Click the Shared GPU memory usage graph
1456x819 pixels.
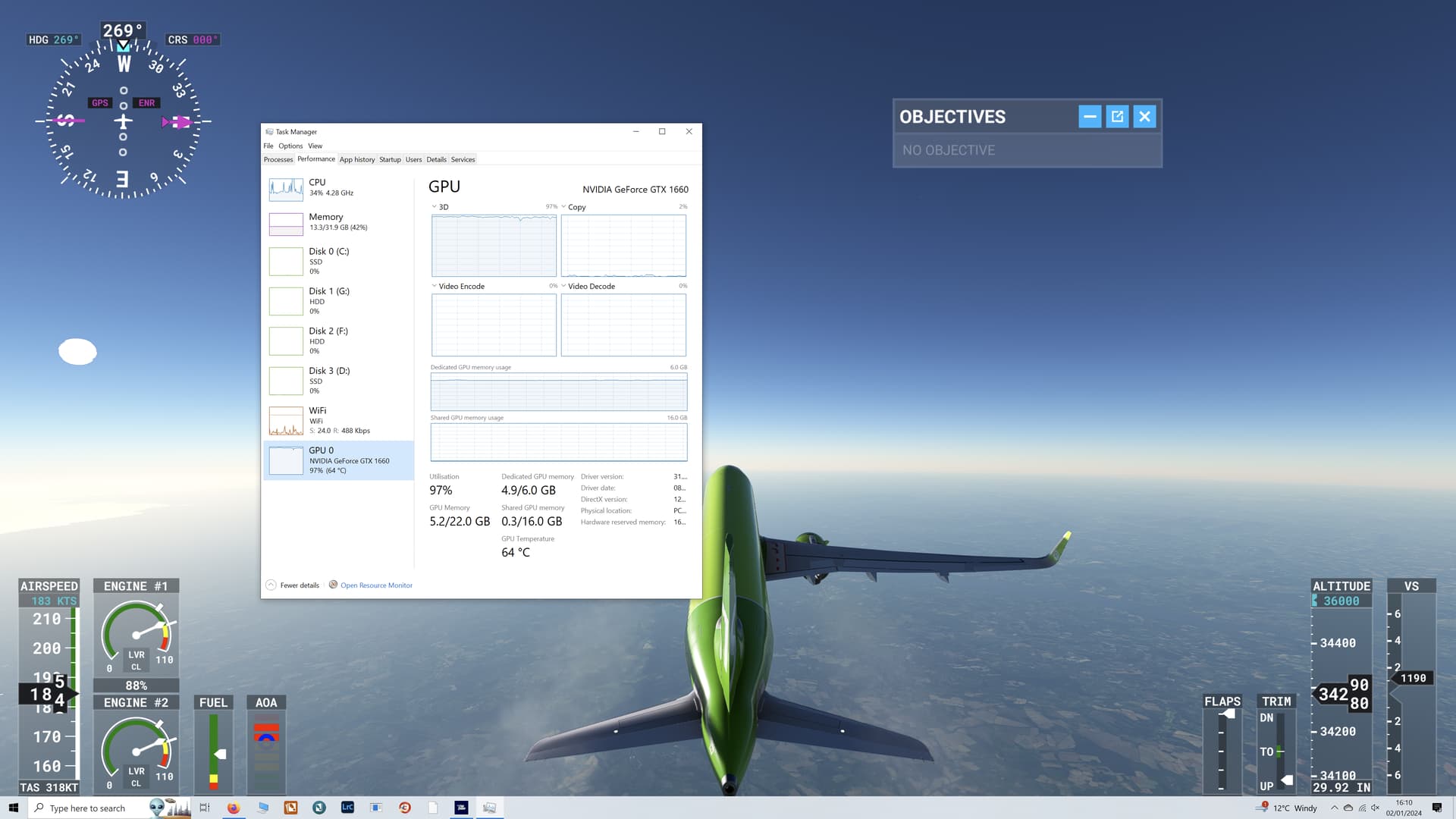click(559, 442)
